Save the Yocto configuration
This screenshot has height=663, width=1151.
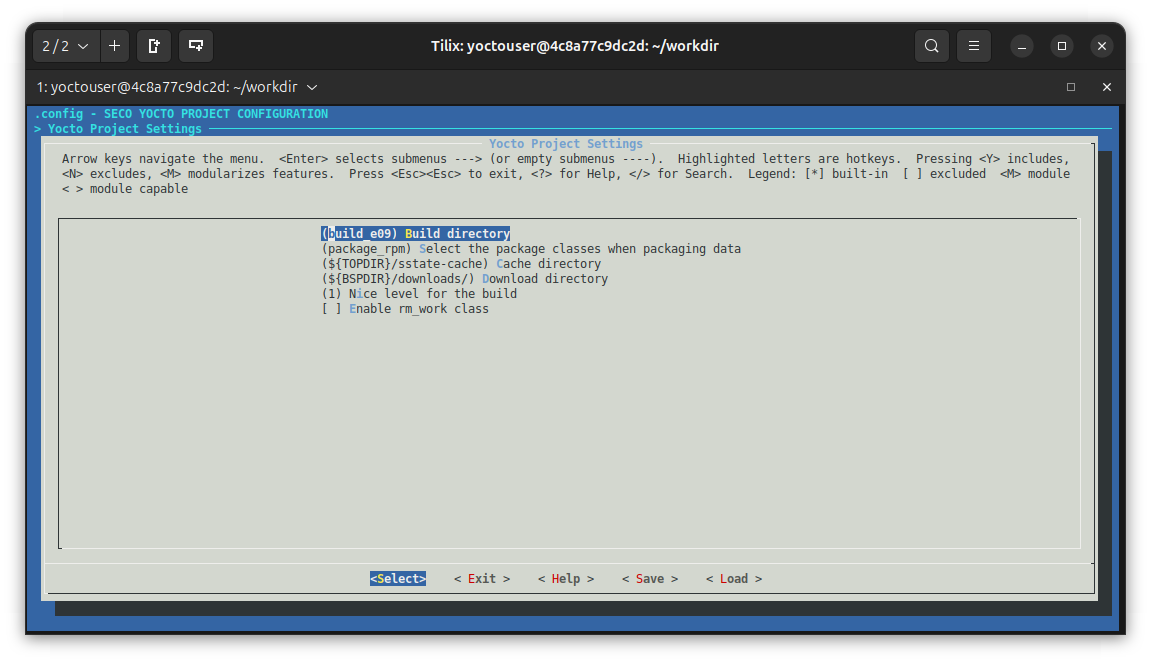(x=649, y=578)
